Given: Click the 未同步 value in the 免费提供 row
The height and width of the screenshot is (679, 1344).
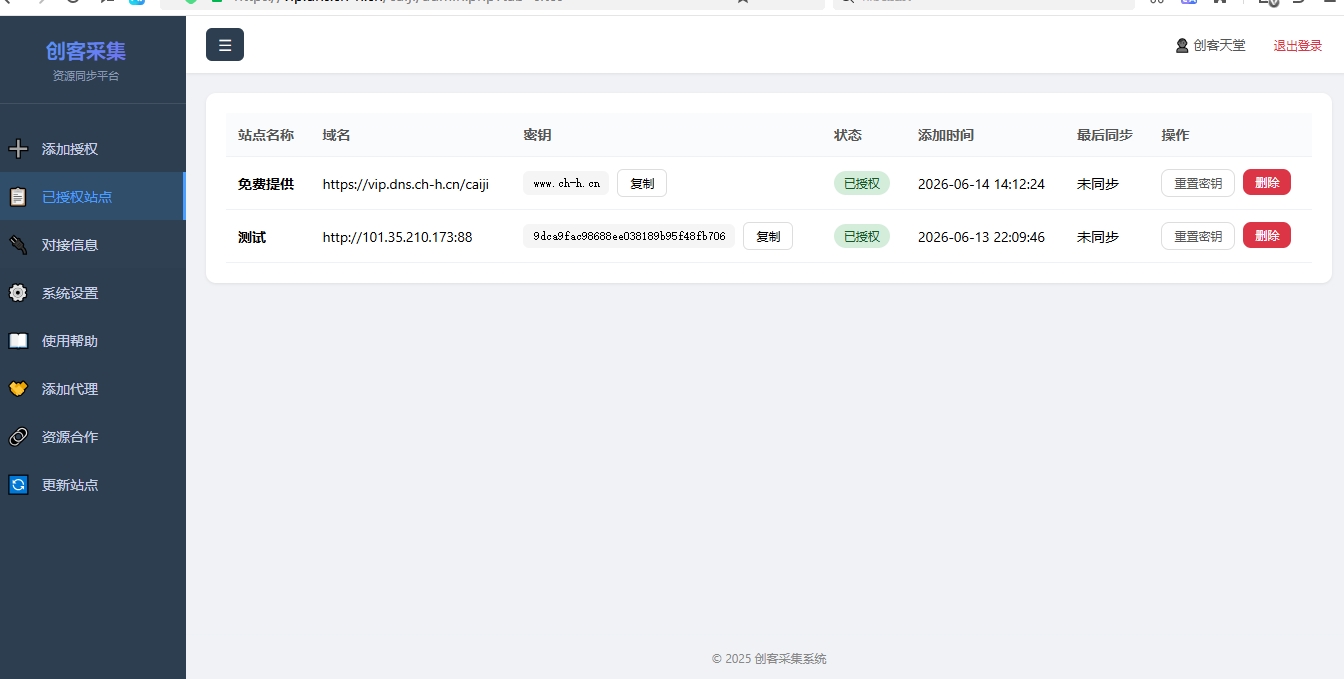Looking at the screenshot, I should 1098,184.
